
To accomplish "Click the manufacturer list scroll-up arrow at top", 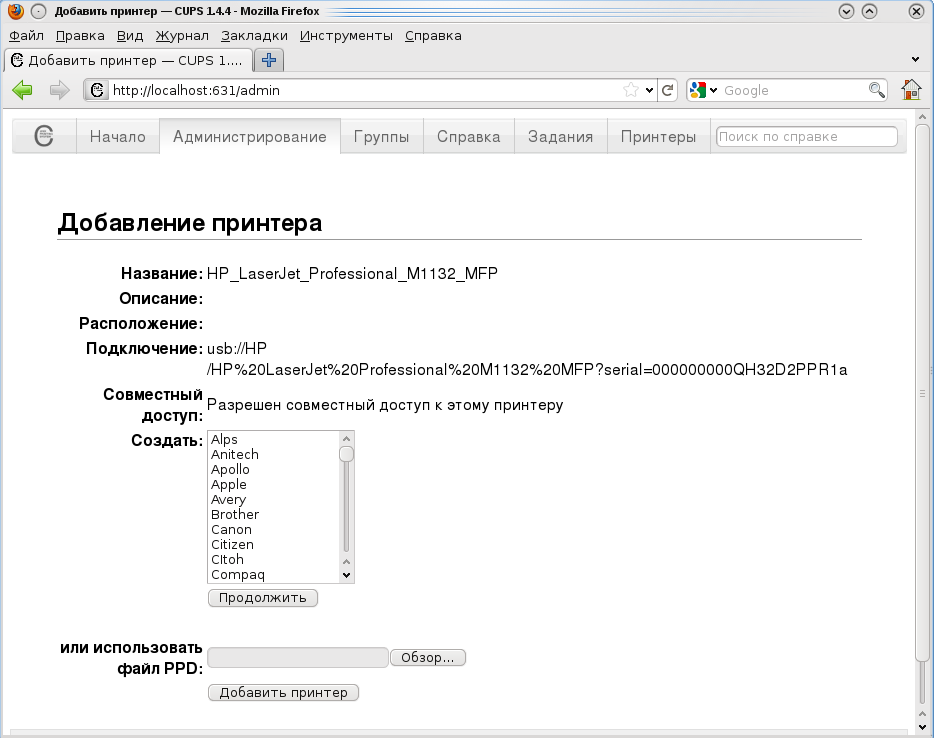I will 346,438.
